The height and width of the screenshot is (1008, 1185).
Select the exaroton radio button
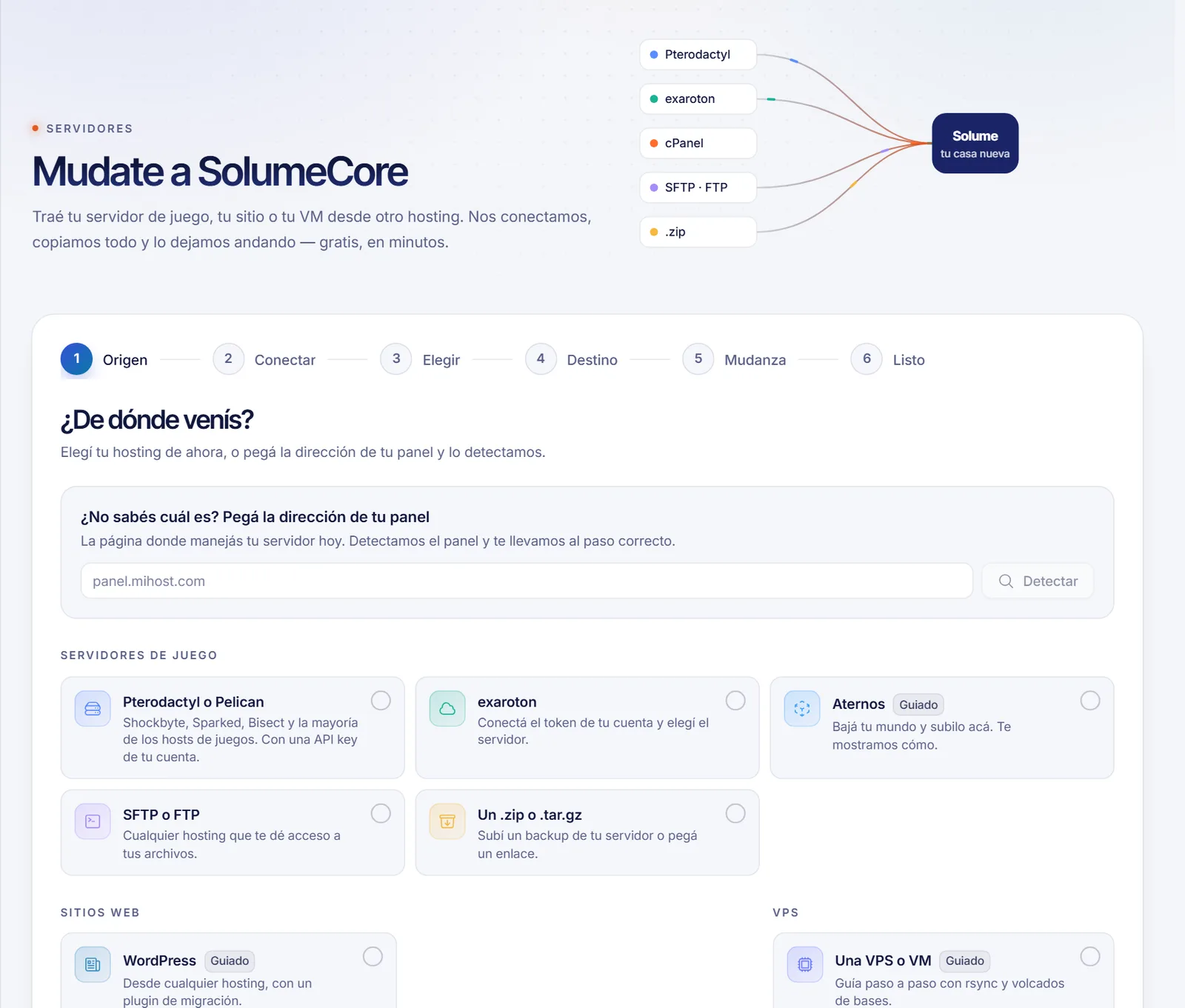click(x=735, y=701)
